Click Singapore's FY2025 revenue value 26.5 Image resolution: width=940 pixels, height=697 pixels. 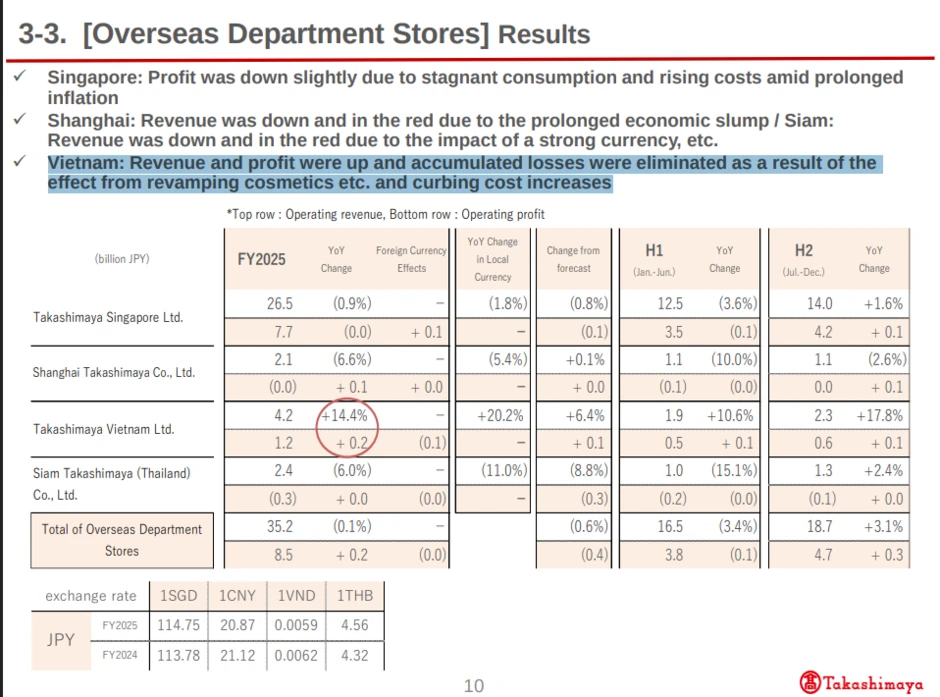[x=280, y=303]
